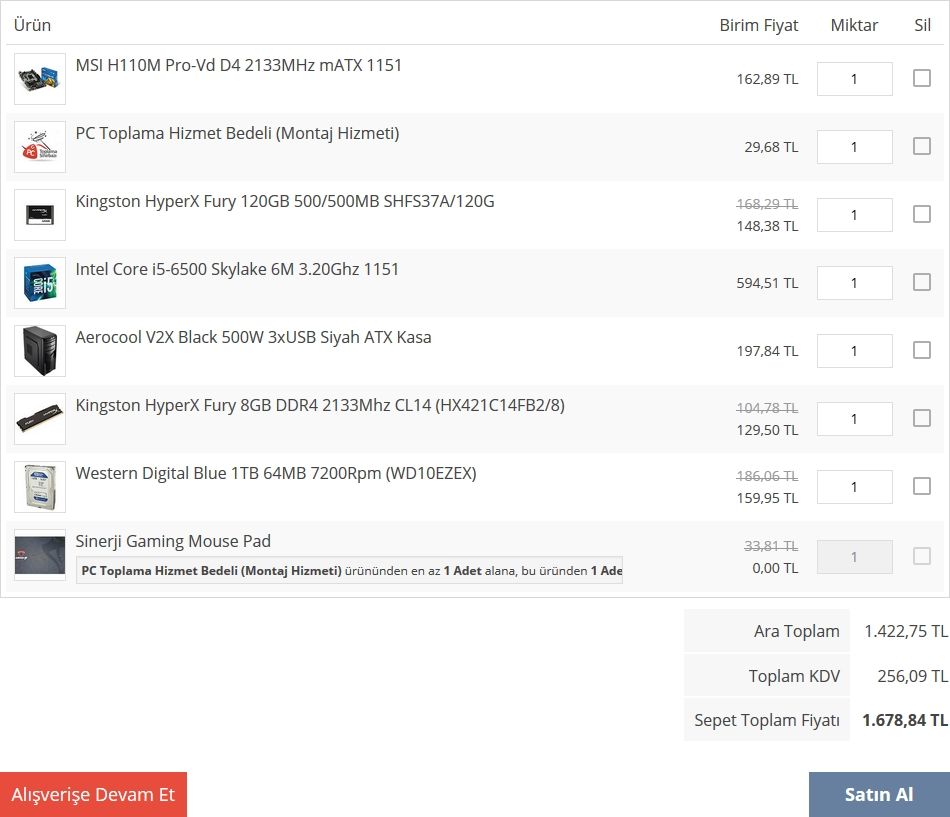Click the Miktar column header
The height and width of the screenshot is (817, 950).
click(854, 25)
